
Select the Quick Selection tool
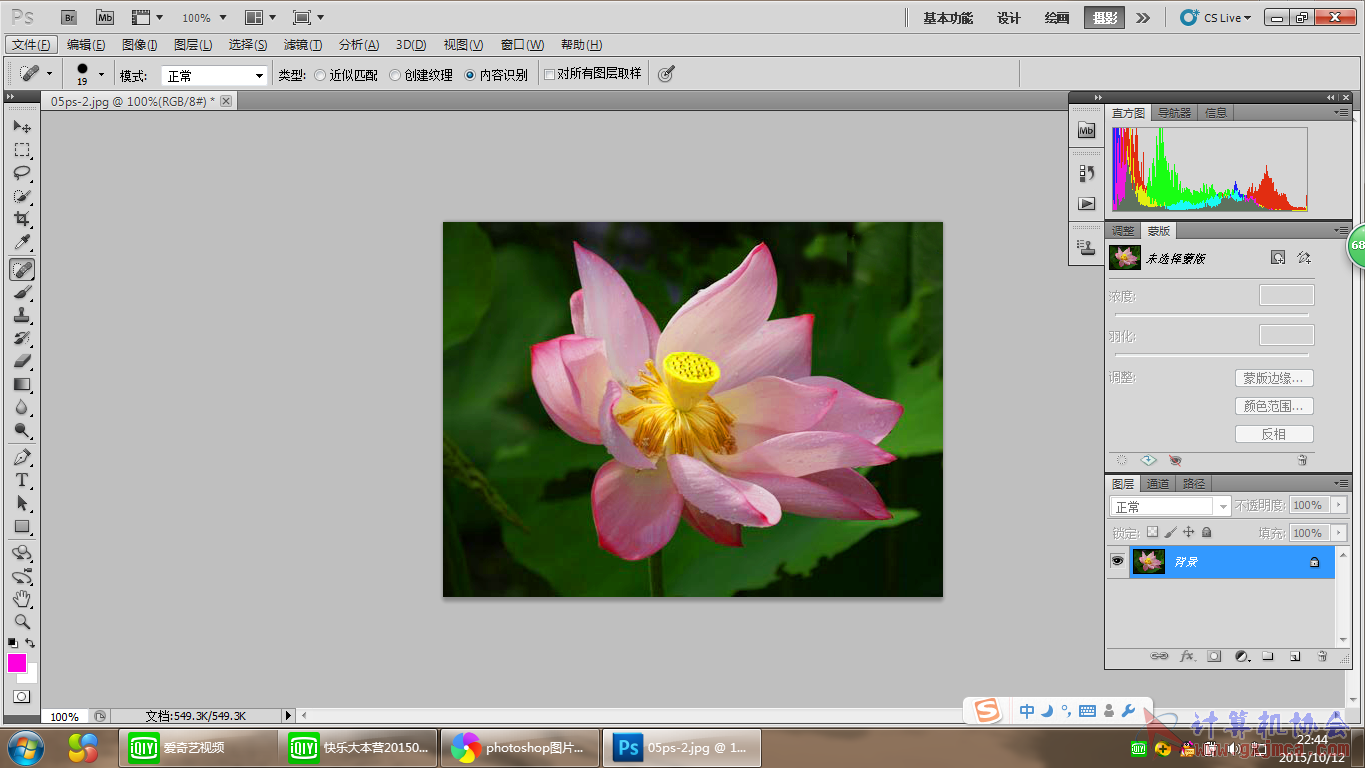click(x=22, y=196)
